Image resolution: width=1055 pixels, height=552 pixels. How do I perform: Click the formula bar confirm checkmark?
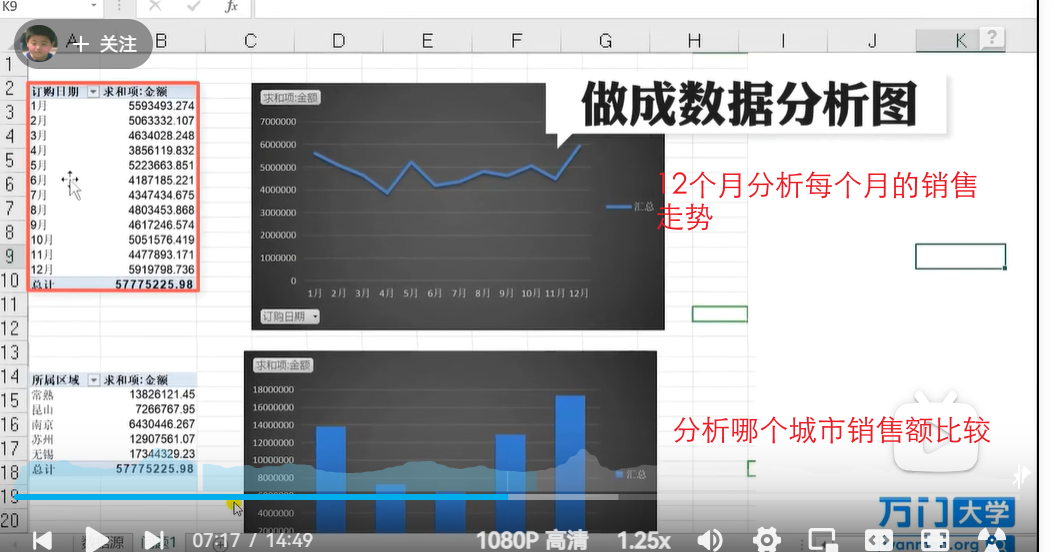pyautogui.click(x=194, y=6)
